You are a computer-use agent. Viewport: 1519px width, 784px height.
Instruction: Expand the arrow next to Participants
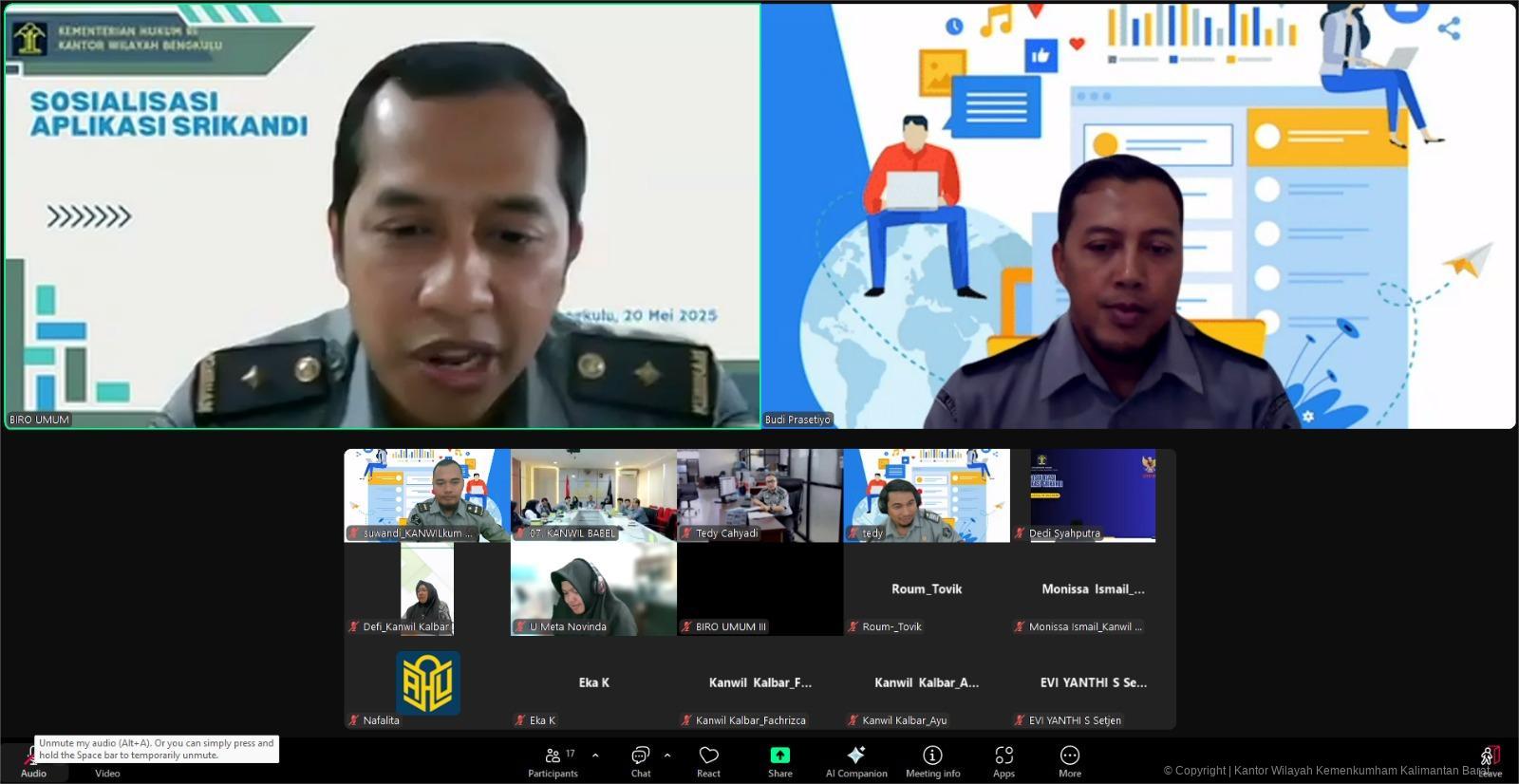(595, 756)
